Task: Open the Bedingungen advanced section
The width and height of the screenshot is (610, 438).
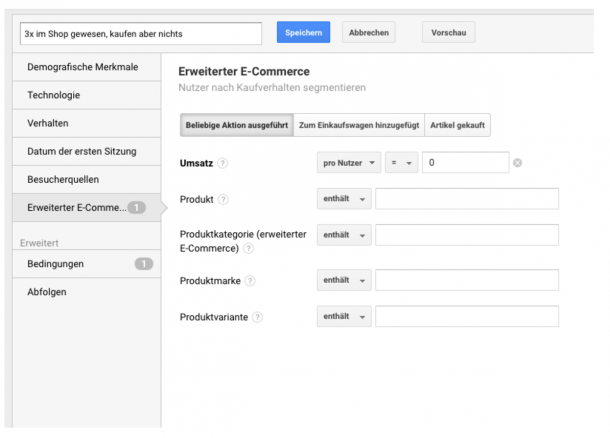Action: pos(86,264)
